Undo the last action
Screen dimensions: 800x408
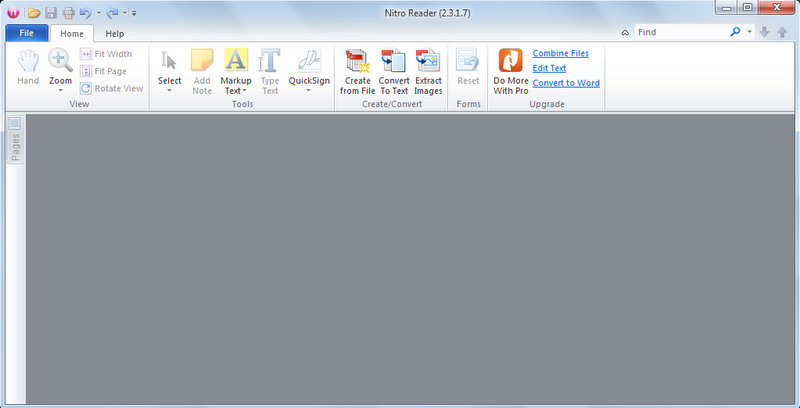tap(85, 13)
